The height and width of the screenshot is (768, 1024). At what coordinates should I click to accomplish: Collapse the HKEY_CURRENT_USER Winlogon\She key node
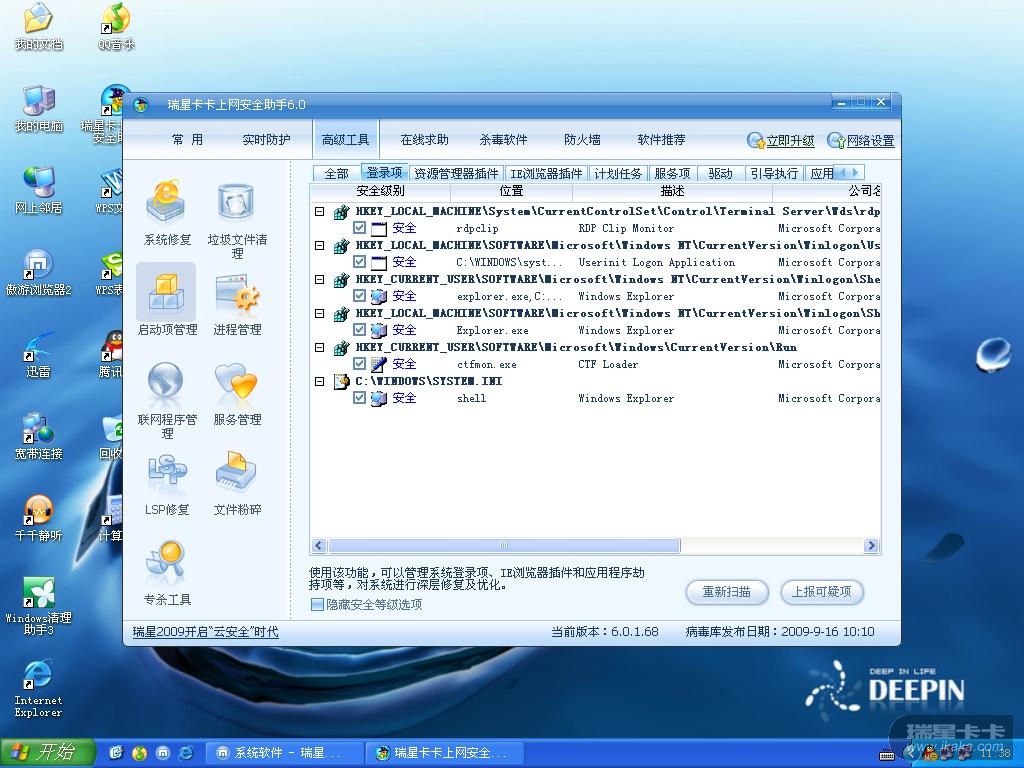tap(319, 280)
